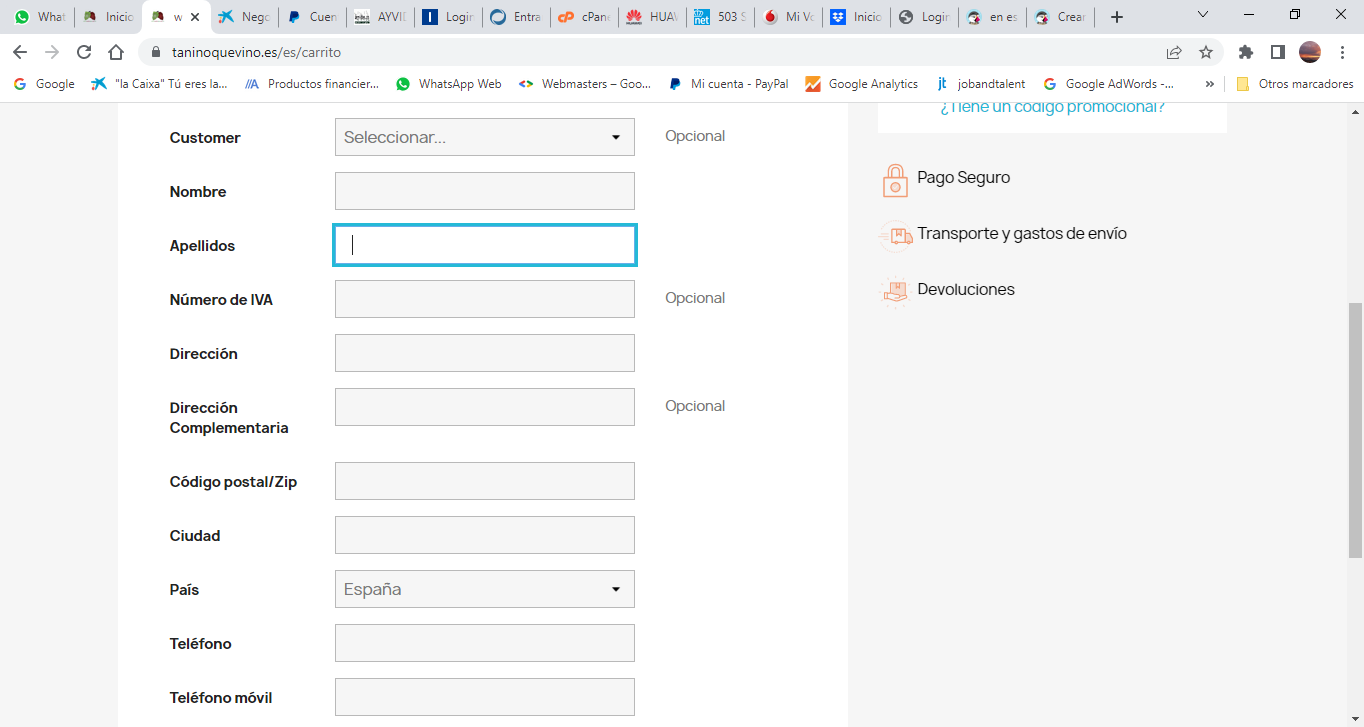Click the Código postal/Zip field
The image size is (1364, 727).
point(485,481)
